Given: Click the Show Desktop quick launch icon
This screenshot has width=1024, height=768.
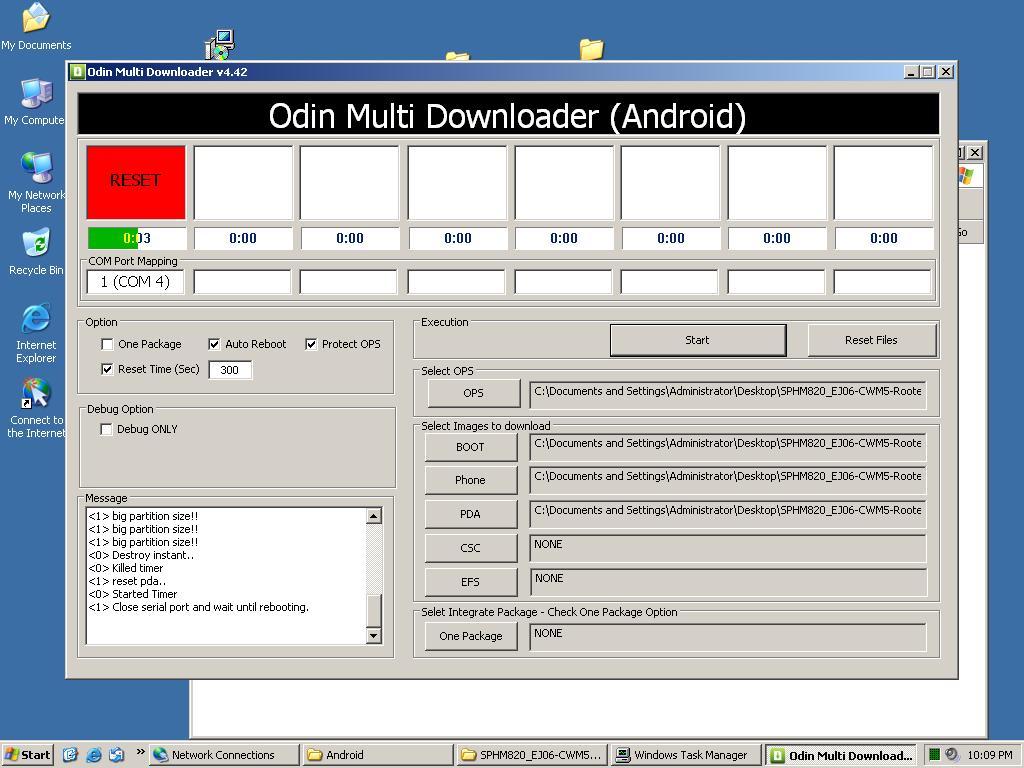Looking at the screenshot, I should (x=71, y=755).
